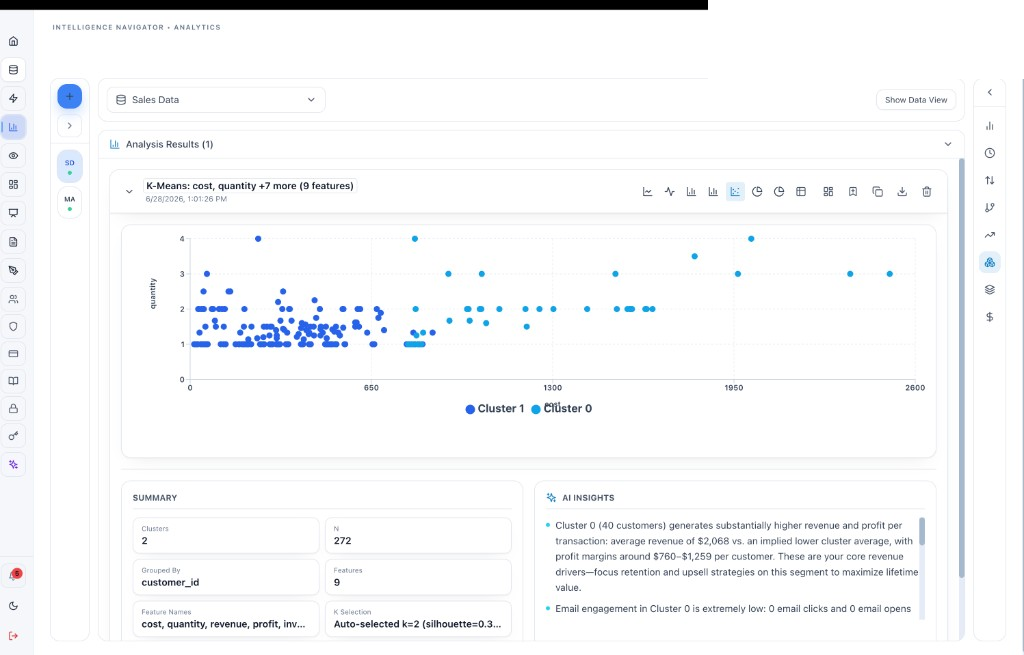This screenshot has height=655, width=1024.
Task: Open the lock icon in left sidebar
Action: coord(13,409)
